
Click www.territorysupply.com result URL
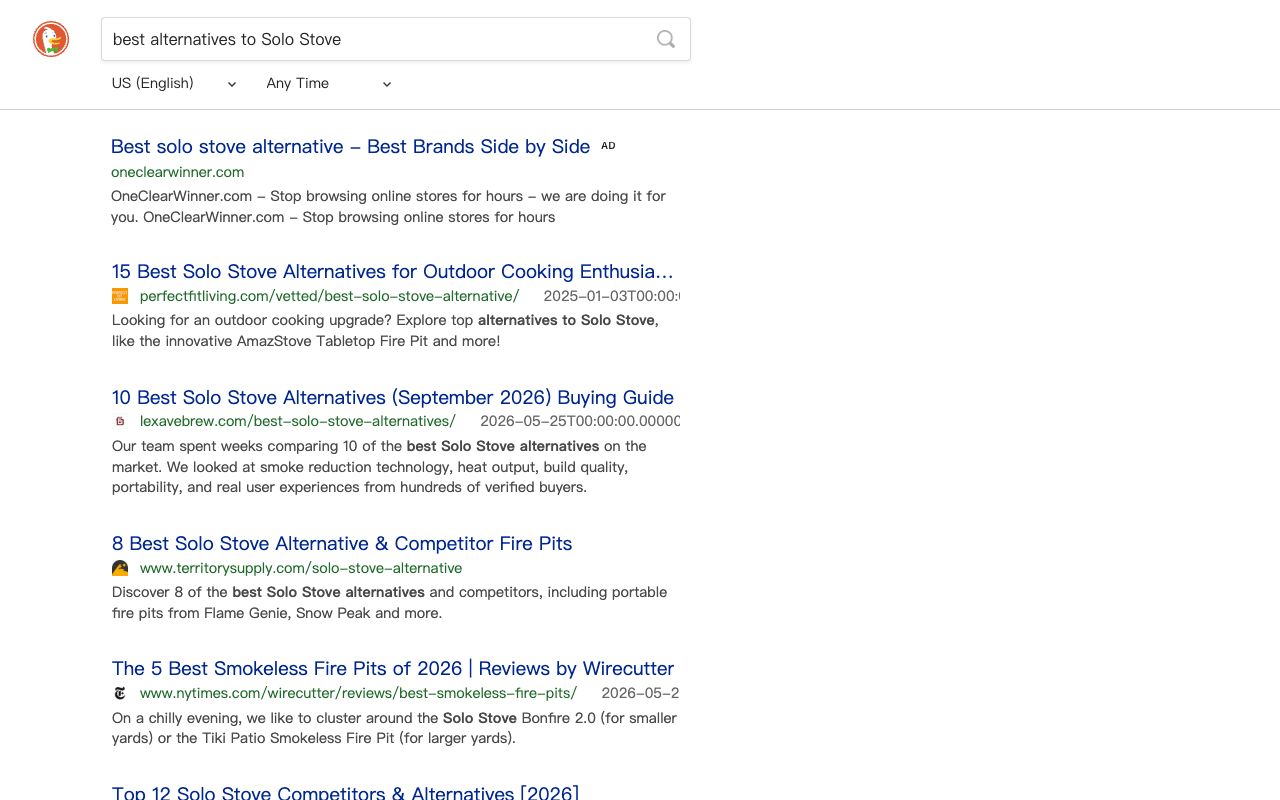pos(301,568)
